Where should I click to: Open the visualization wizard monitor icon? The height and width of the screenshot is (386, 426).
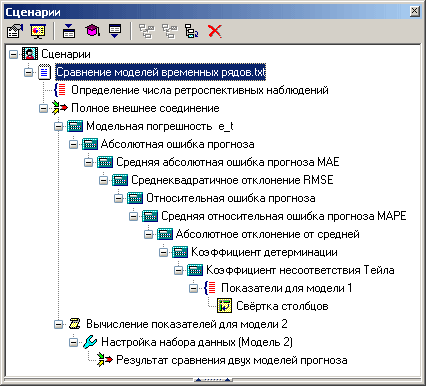point(38,31)
